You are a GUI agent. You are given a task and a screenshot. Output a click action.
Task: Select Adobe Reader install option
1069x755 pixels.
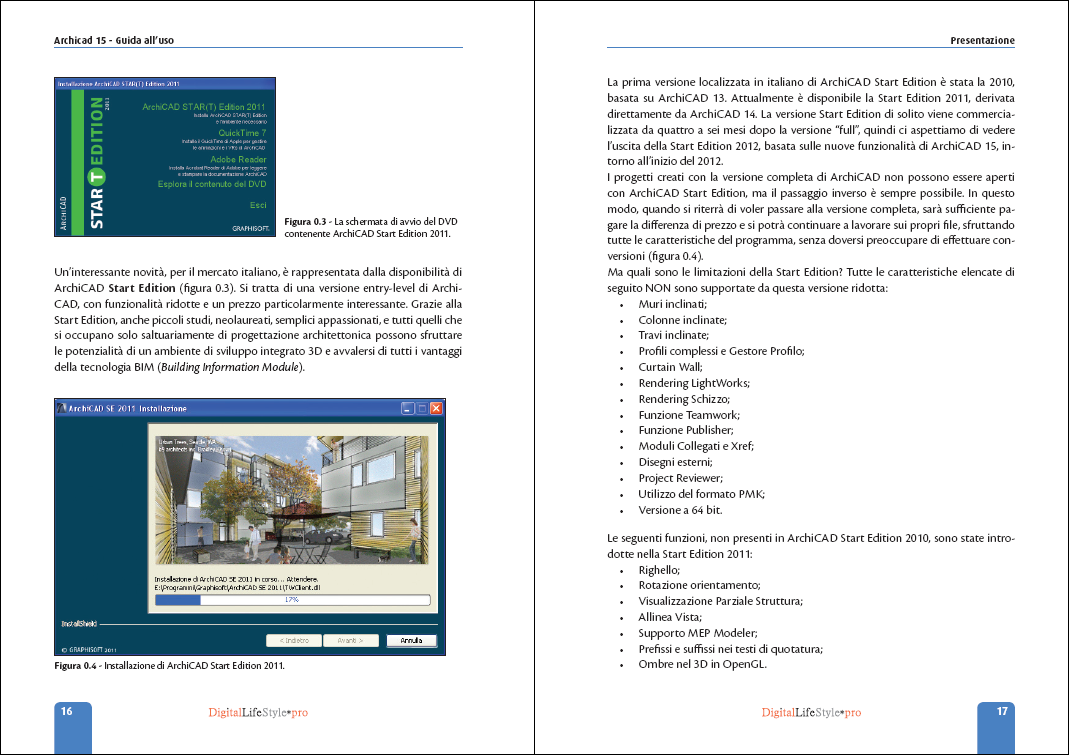pyautogui.click(x=238, y=159)
